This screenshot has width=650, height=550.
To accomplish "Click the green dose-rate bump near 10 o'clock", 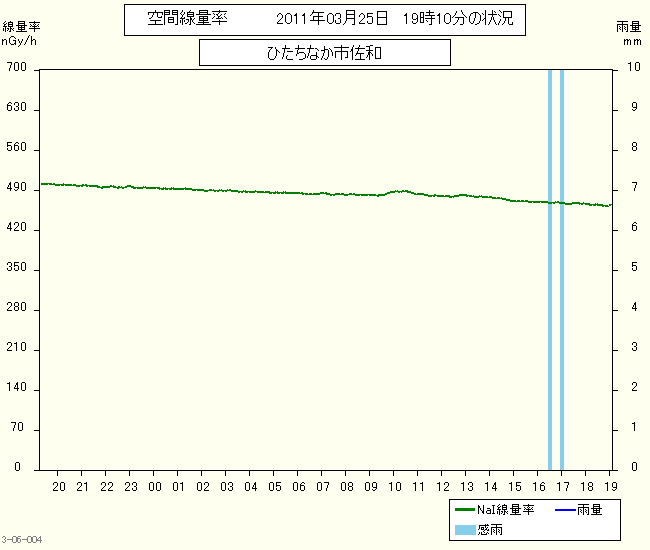I will click(x=400, y=191).
